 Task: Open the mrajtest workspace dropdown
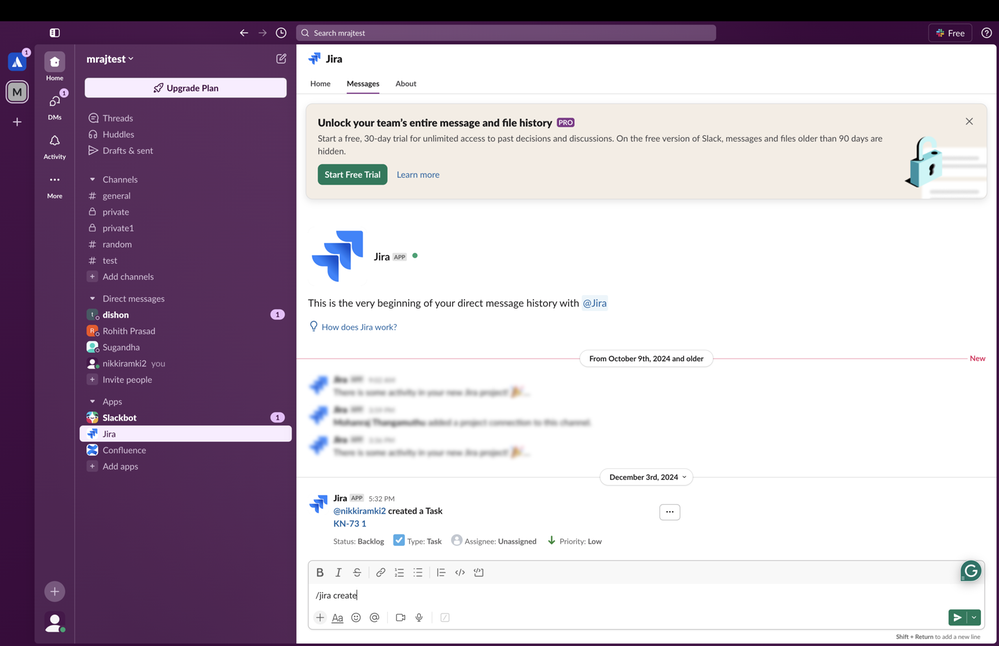click(110, 59)
